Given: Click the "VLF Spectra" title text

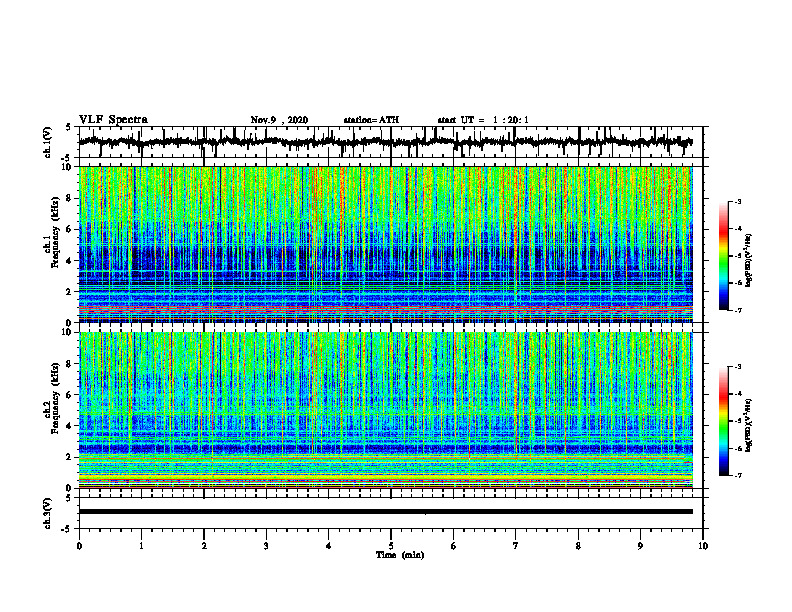Looking at the screenshot, I should 113,120.
